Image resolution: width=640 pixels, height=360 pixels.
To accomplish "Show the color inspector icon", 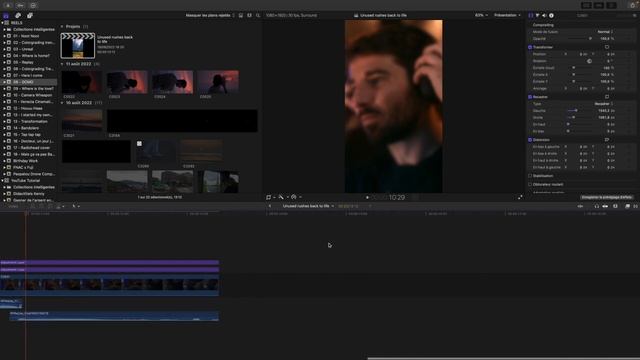I will tap(538, 16).
